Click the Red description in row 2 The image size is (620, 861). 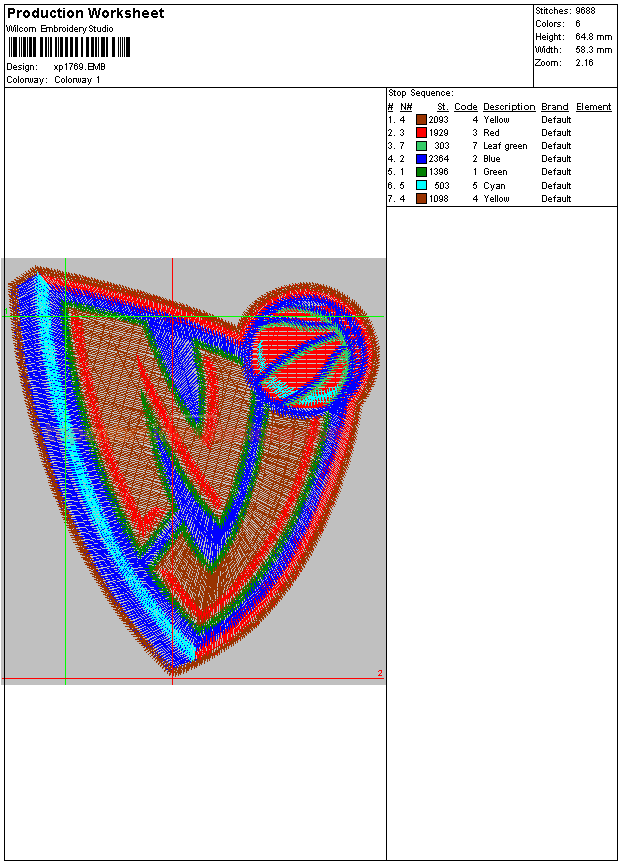(x=491, y=133)
